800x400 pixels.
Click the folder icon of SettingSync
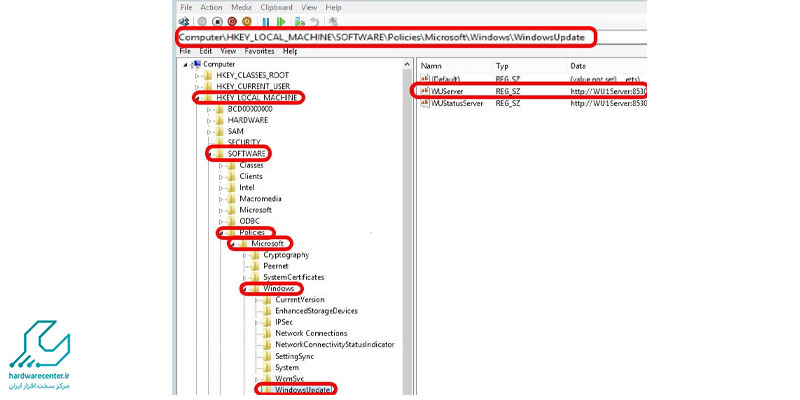[267, 356]
